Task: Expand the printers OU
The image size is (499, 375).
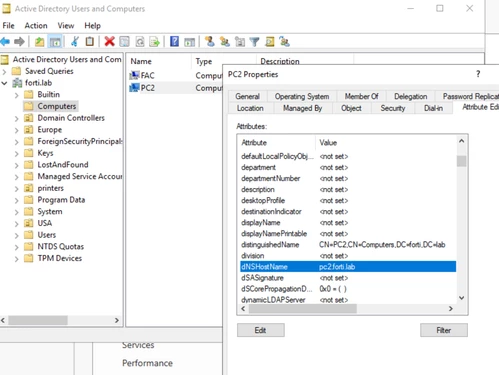Action: (x=17, y=189)
